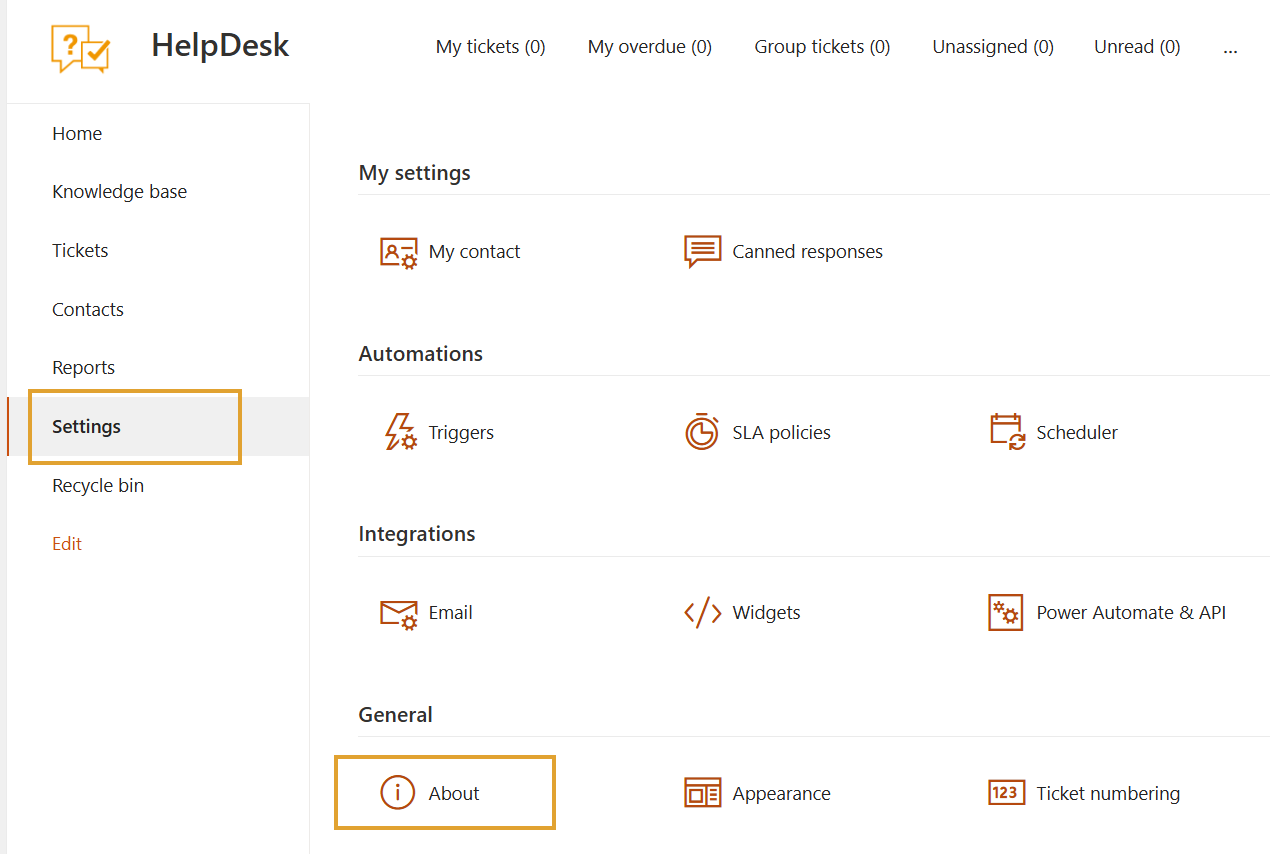Click the About info icon
Screen dimensions: 1277x854
[397, 793]
